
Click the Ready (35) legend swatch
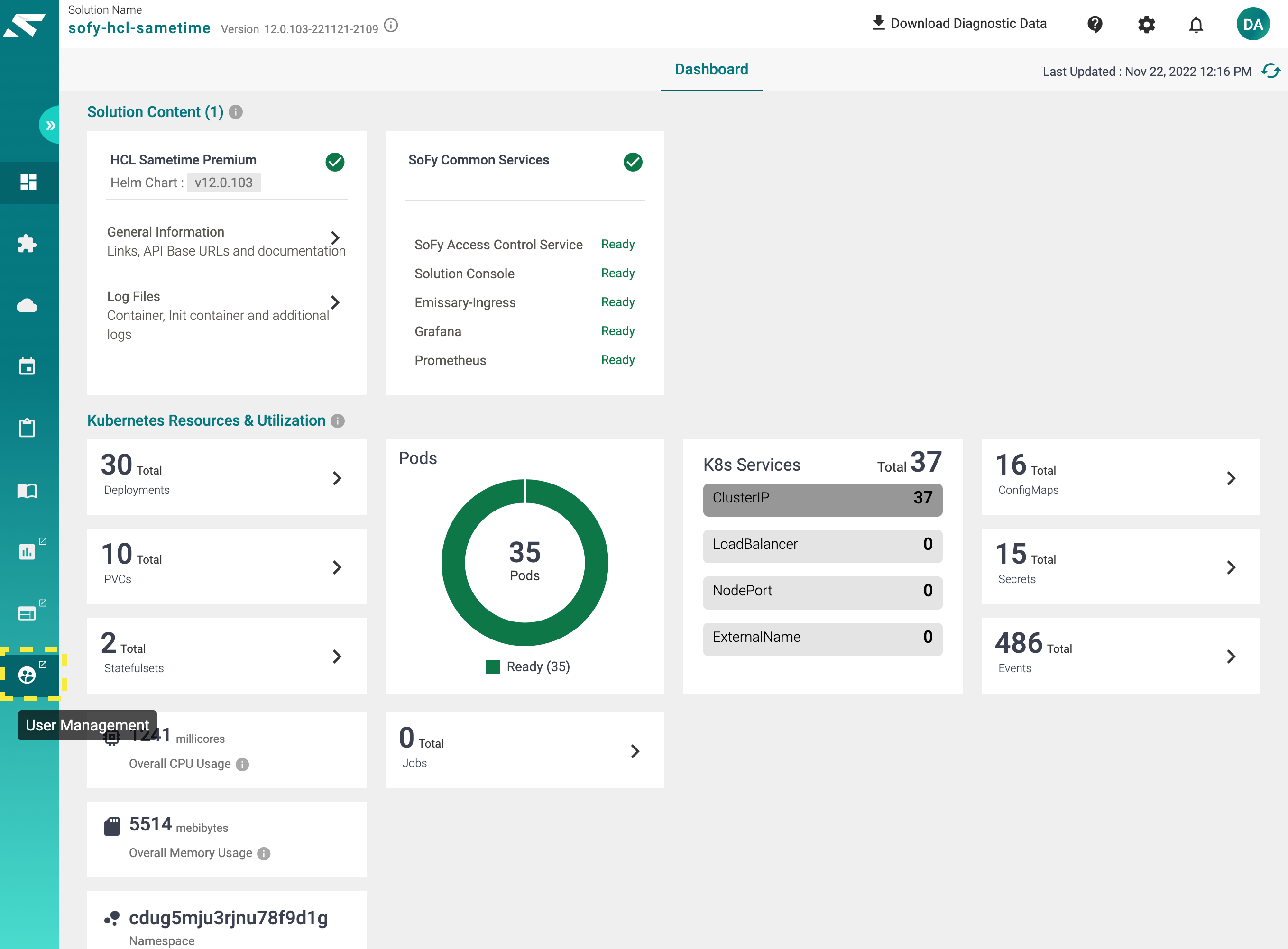493,666
